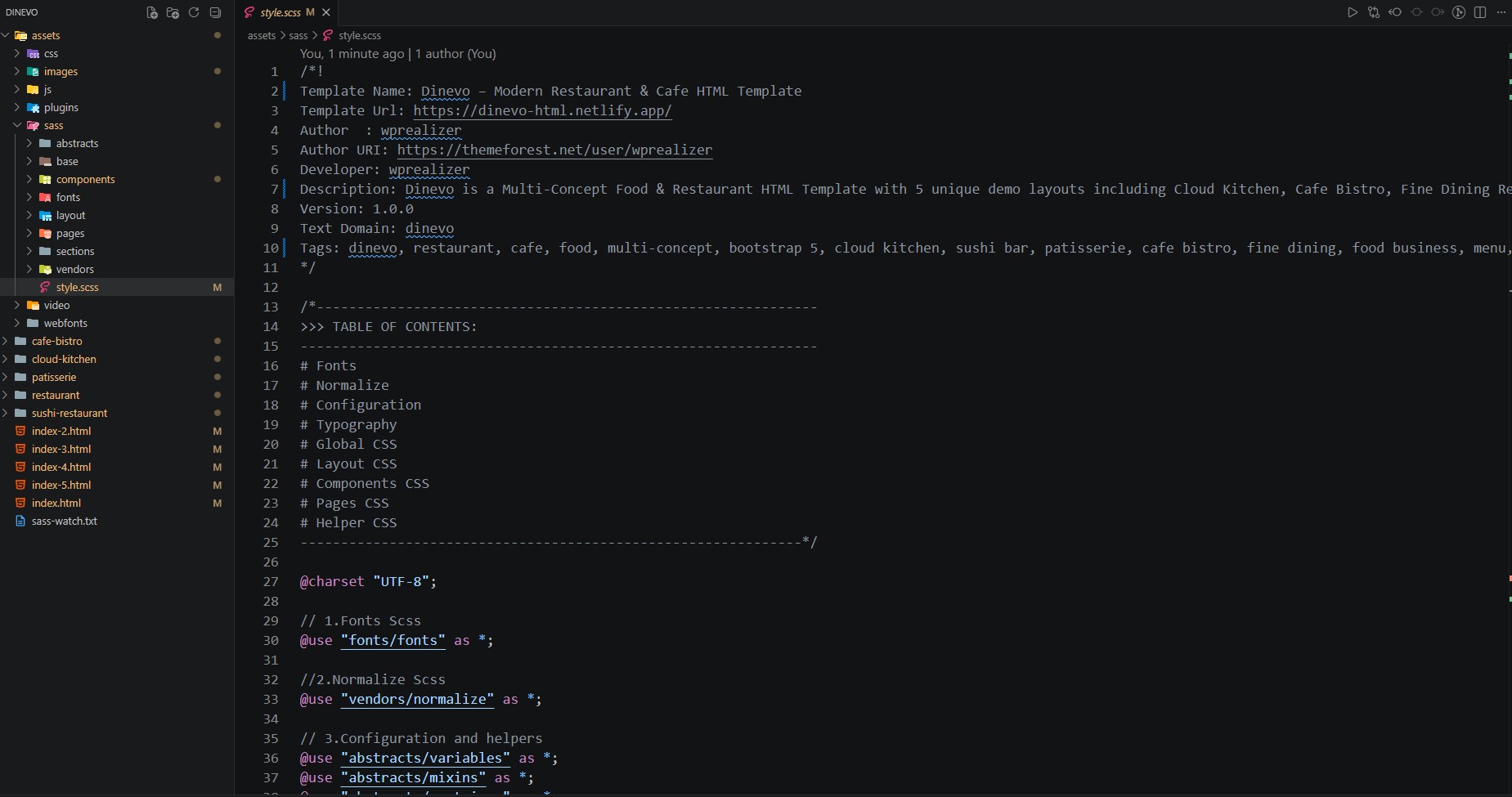Screen dimensions: 1512x797
Task: Expand the abstracts folder
Action: tap(117, 143)
